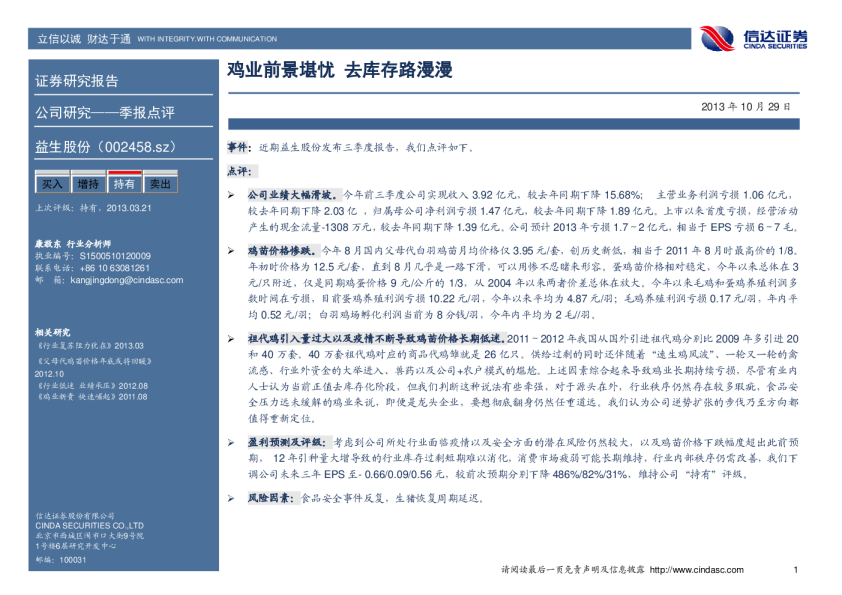842x595 pixels.
Task: Select the 买入 rating tab
Action: 51,185
